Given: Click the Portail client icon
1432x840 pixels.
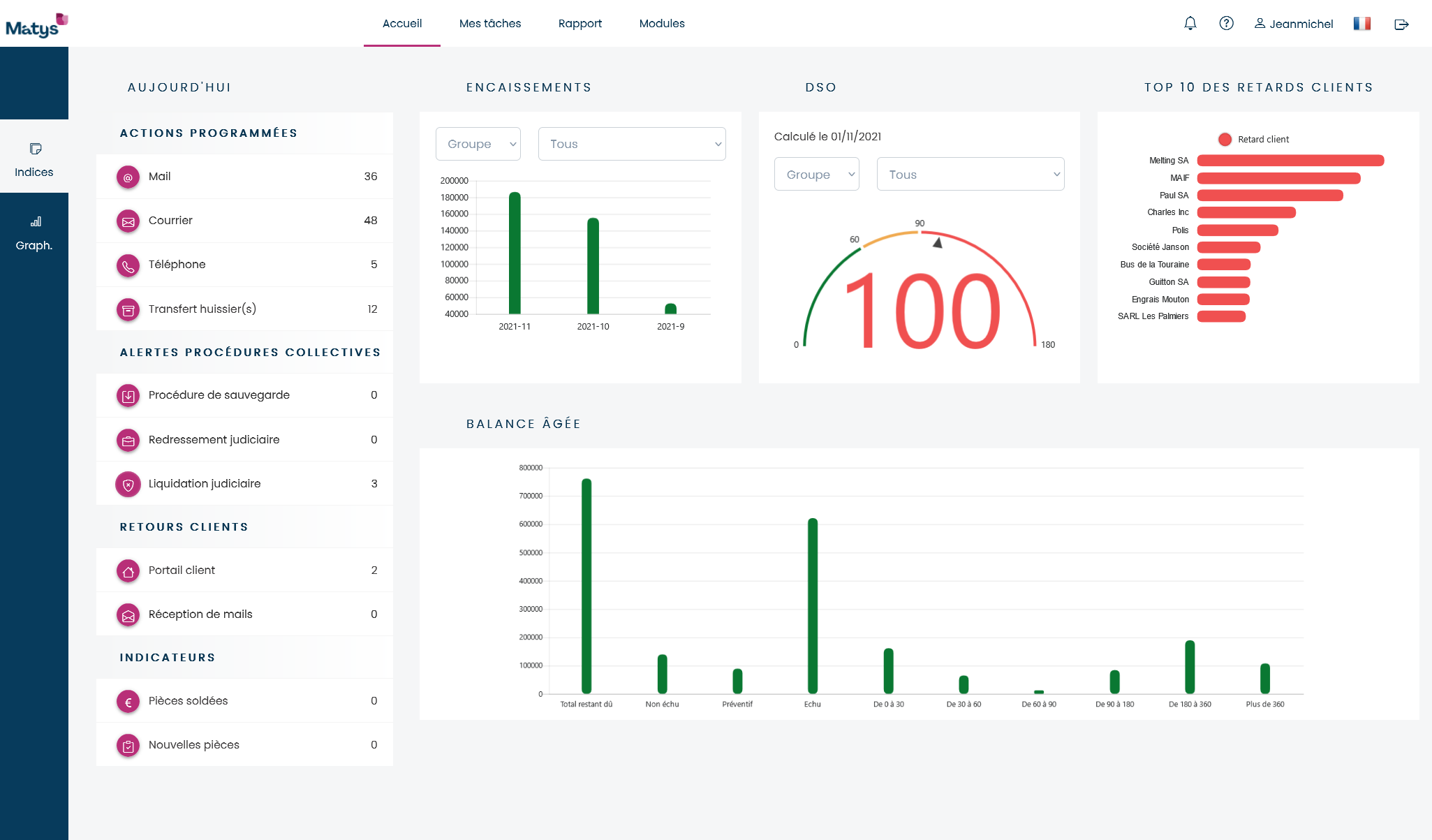Looking at the screenshot, I should pyautogui.click(x=129, y=570).
